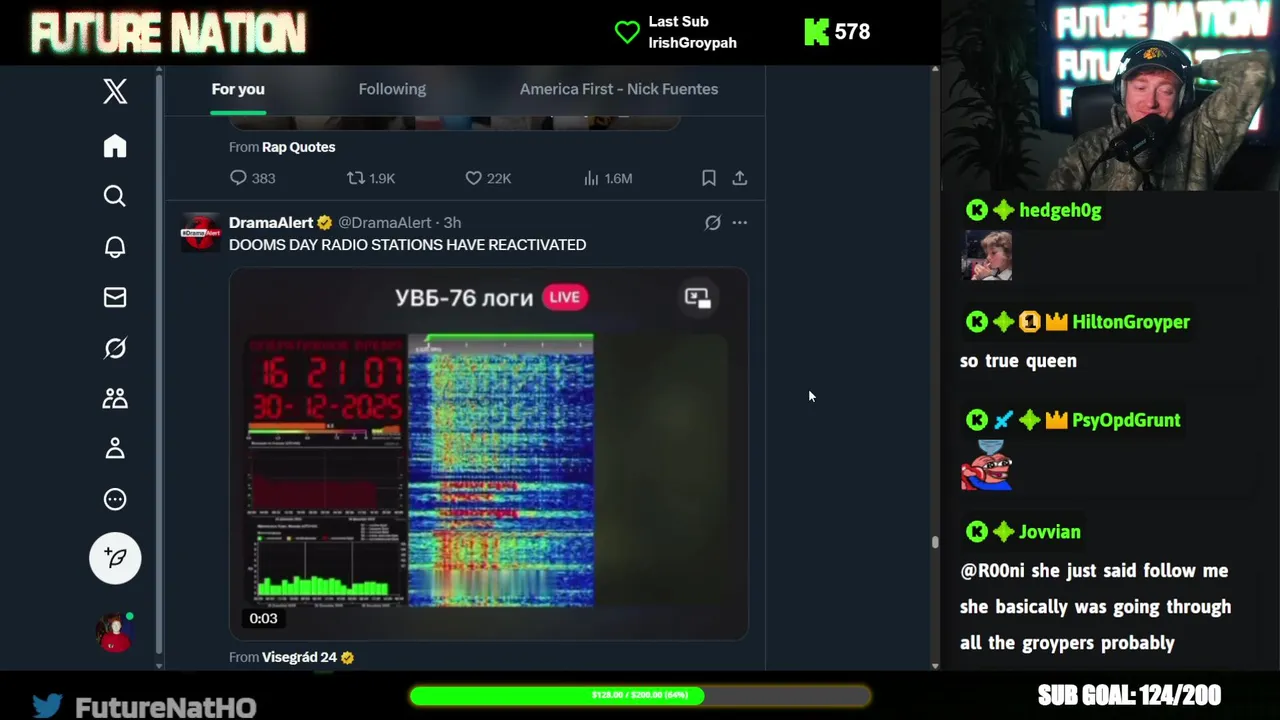Click IrishGroypah last sub name
Viewport: 1280px width, 720px height.
[692, 43]
